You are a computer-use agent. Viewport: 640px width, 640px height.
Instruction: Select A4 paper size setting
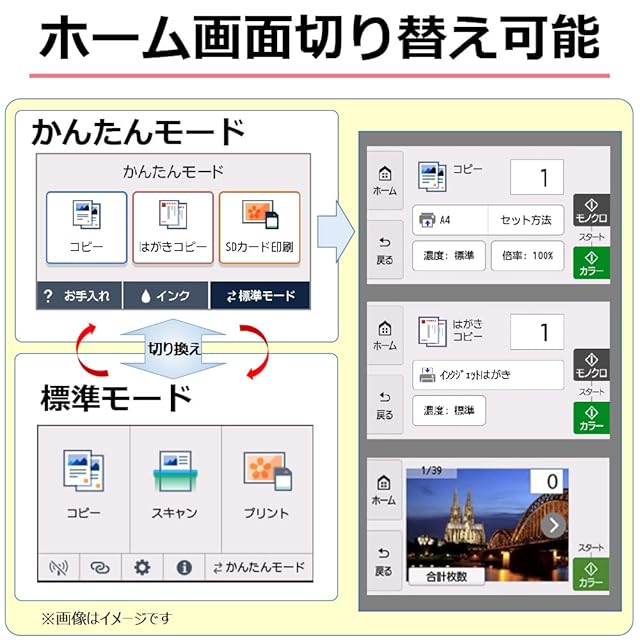click(450, 220)
